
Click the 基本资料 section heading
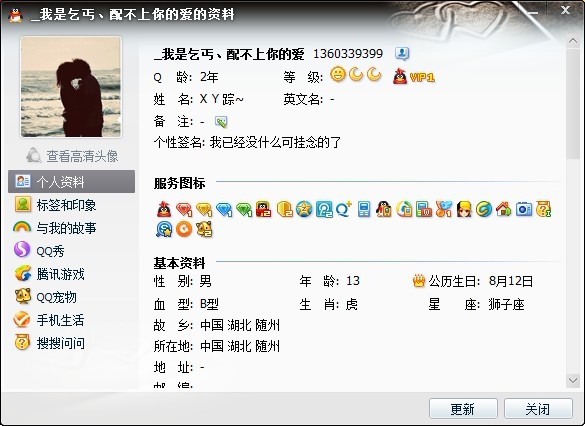(179, 263)
